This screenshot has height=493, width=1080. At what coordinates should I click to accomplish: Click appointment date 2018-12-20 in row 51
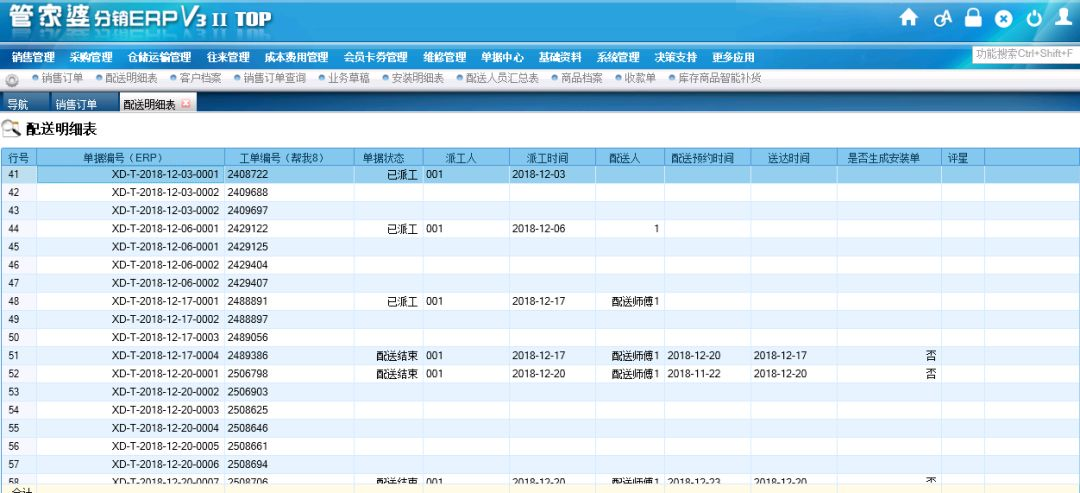pos(694,356)
